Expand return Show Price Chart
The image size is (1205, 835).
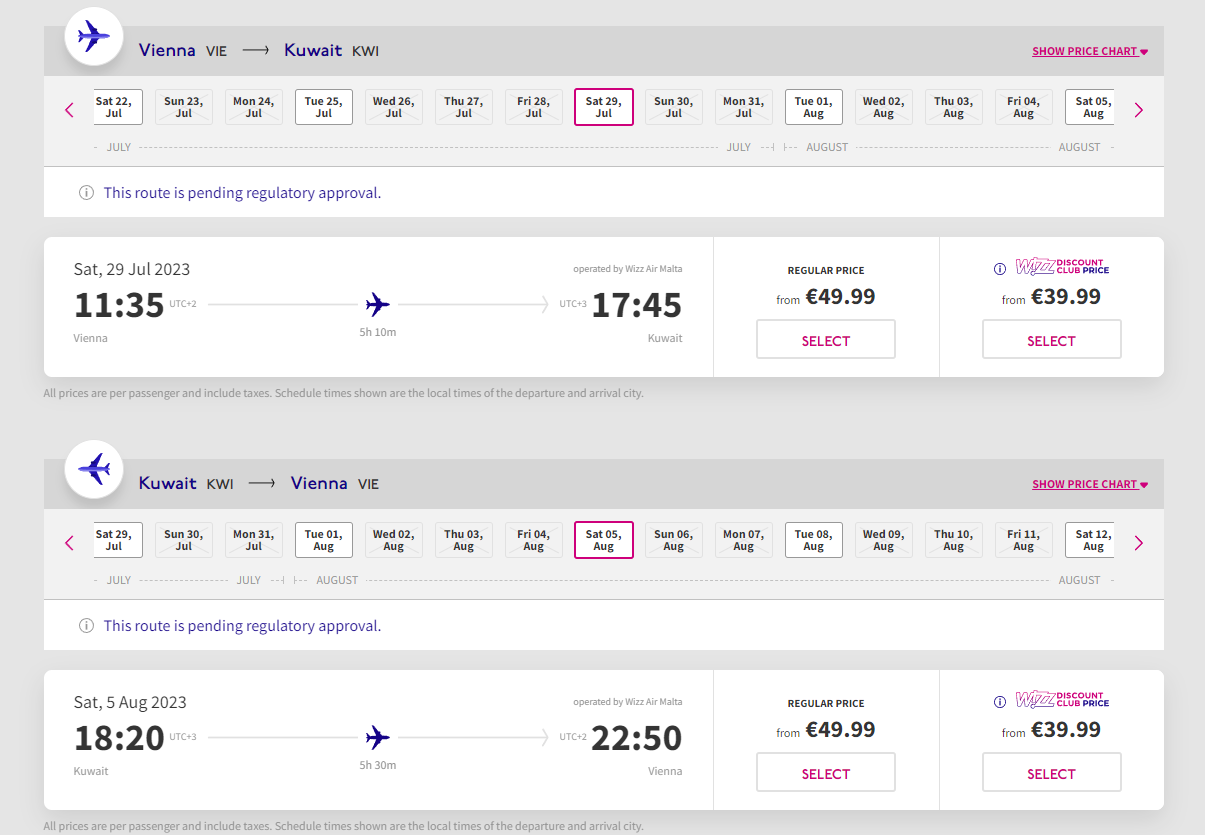click(x=1090, y=484)
